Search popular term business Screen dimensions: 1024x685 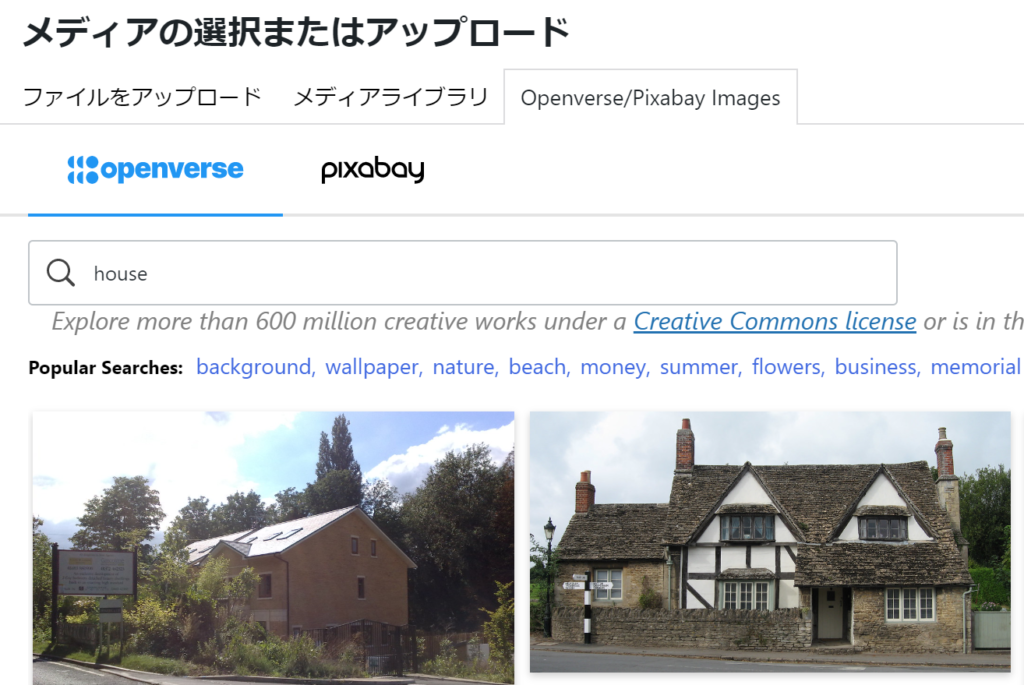[x=875, y=367]
